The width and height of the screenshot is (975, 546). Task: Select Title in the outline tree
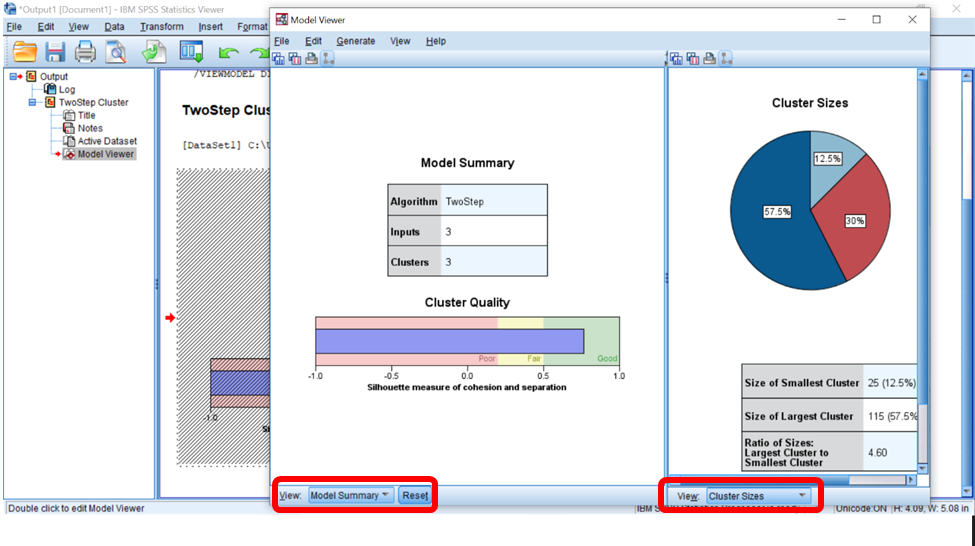click(86, 115)
